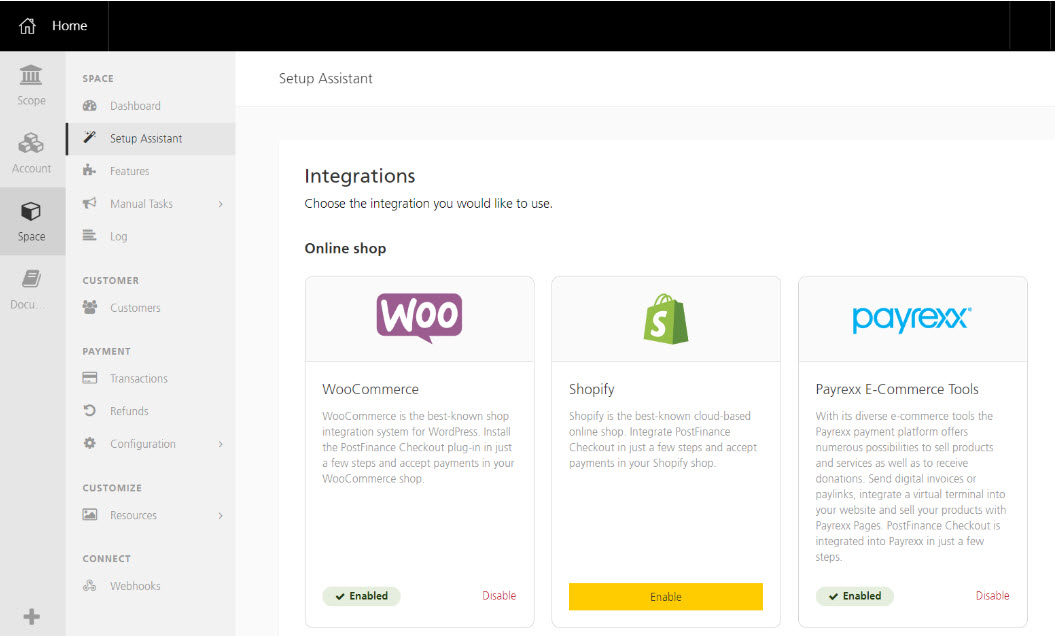This screenshot has width=1055, height=636.
Task: Expand the Resources chevron
Action: click(x=221, y=516)
